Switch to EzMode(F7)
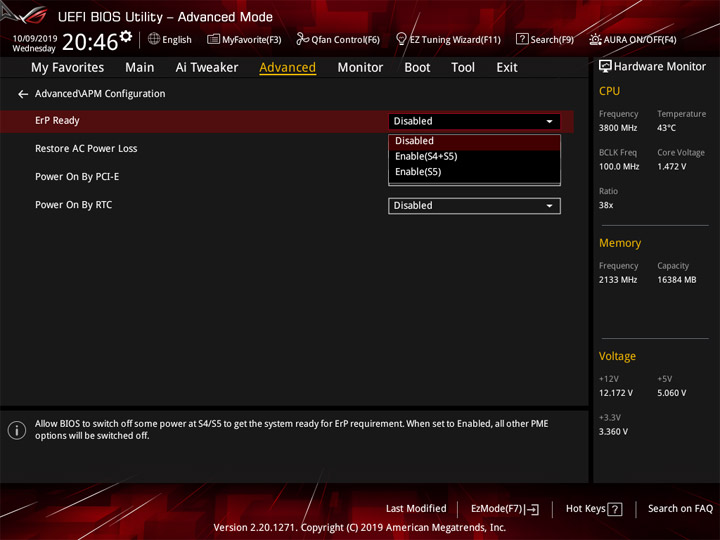Screen dimensions: 720x540 [504, 509]
